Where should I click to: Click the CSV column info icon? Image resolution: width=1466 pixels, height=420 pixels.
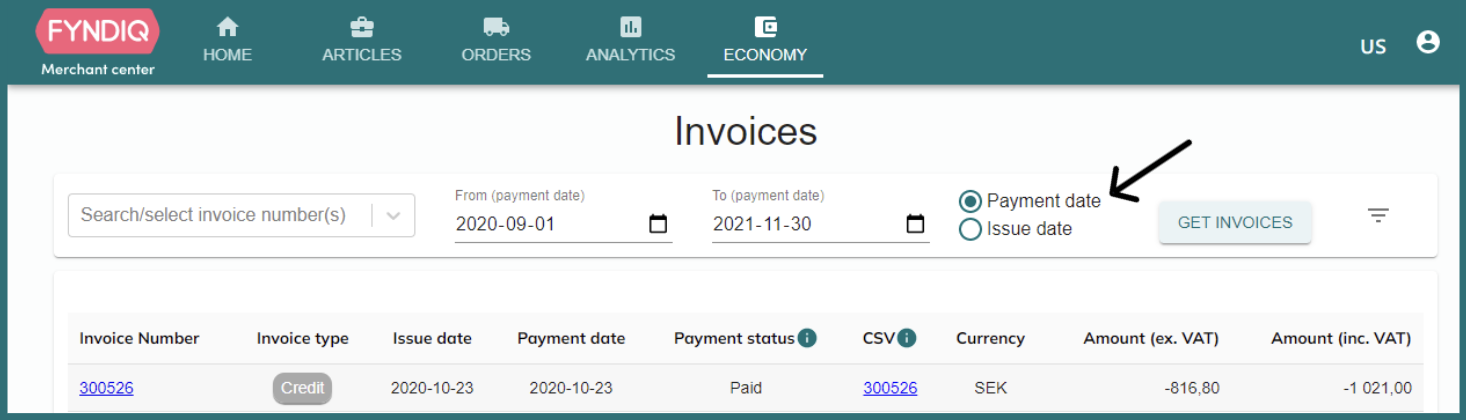click(907, 338)
